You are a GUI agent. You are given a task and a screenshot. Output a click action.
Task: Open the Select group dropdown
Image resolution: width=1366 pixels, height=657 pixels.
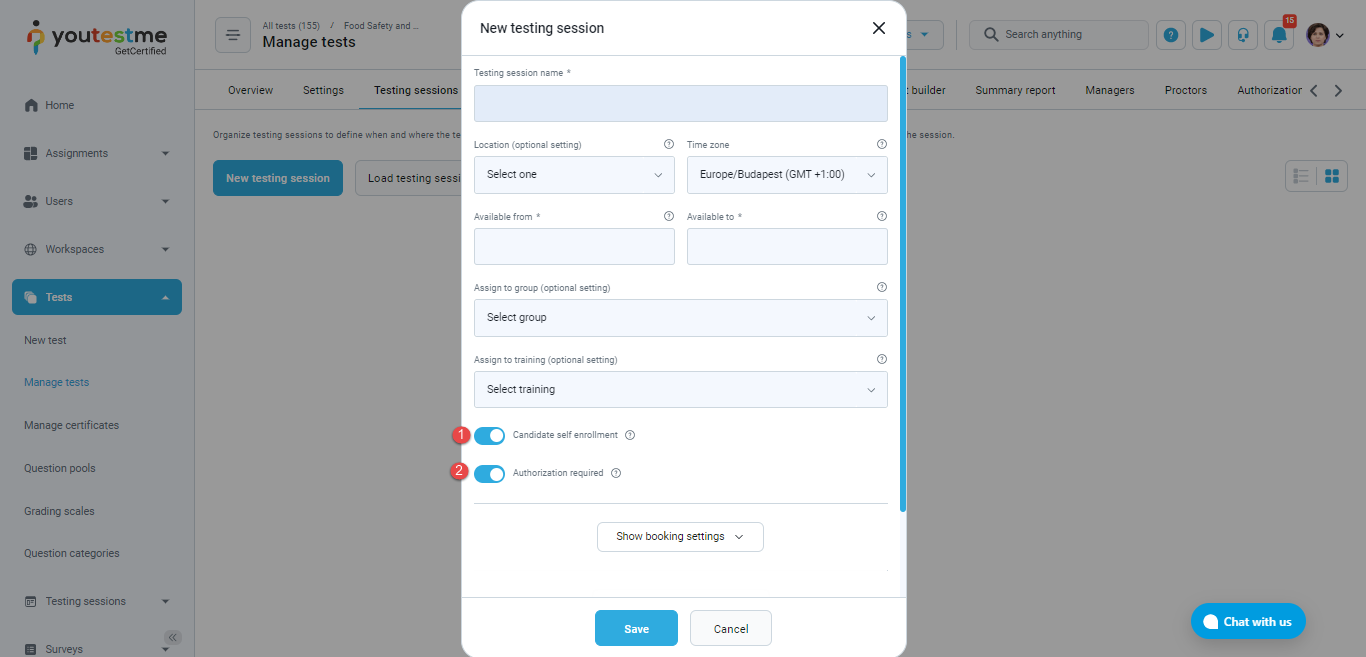coord(680,318)
